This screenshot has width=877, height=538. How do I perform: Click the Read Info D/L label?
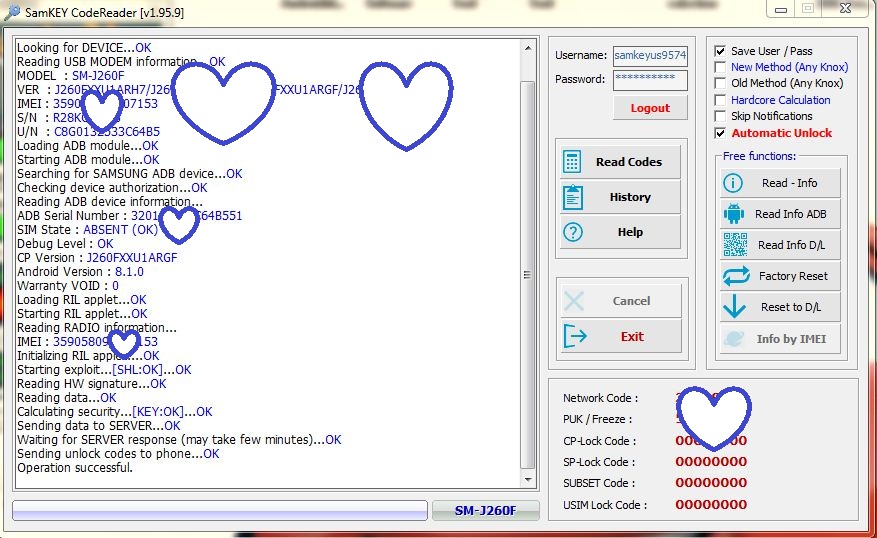click(x=791, y=245)
